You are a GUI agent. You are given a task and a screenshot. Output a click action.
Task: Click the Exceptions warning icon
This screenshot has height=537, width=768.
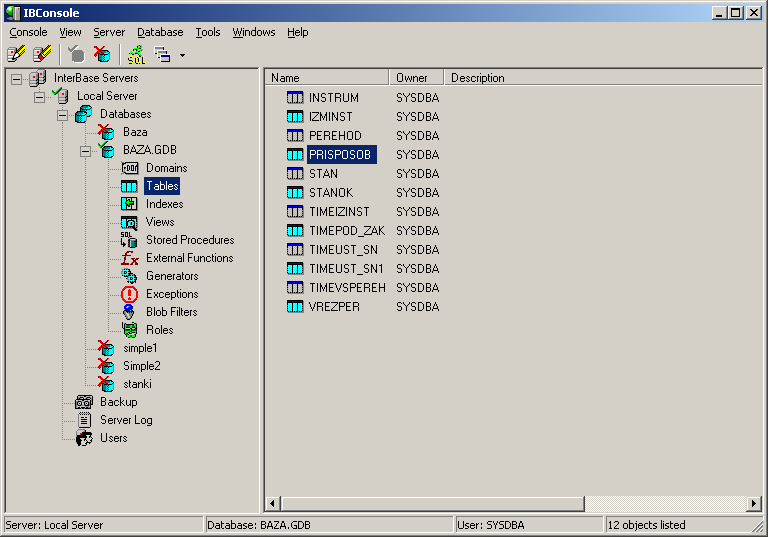(x=129, y=294)
